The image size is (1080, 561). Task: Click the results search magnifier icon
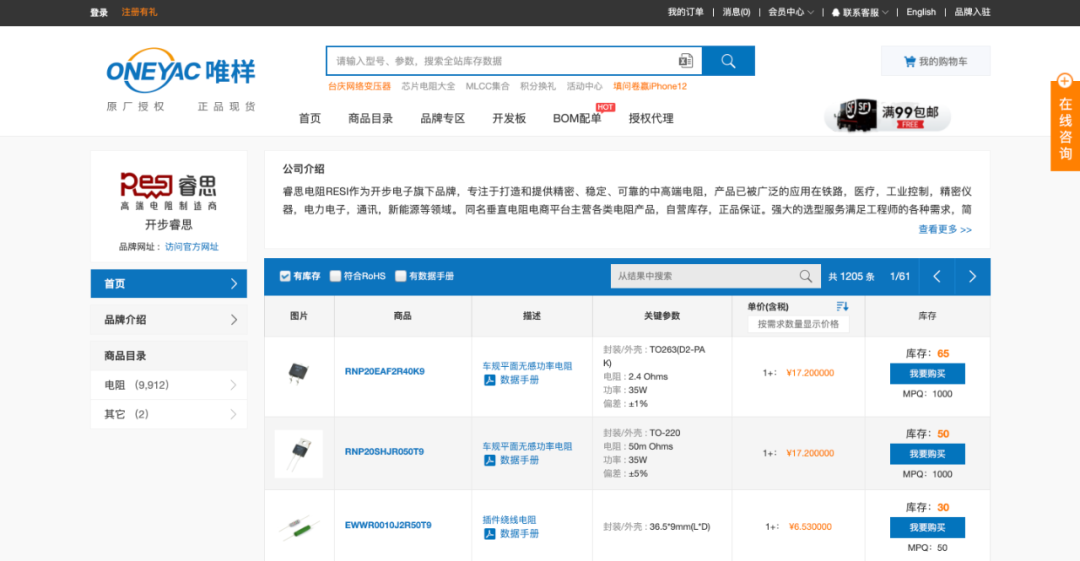pyautogui.click(x=805, y=276)
